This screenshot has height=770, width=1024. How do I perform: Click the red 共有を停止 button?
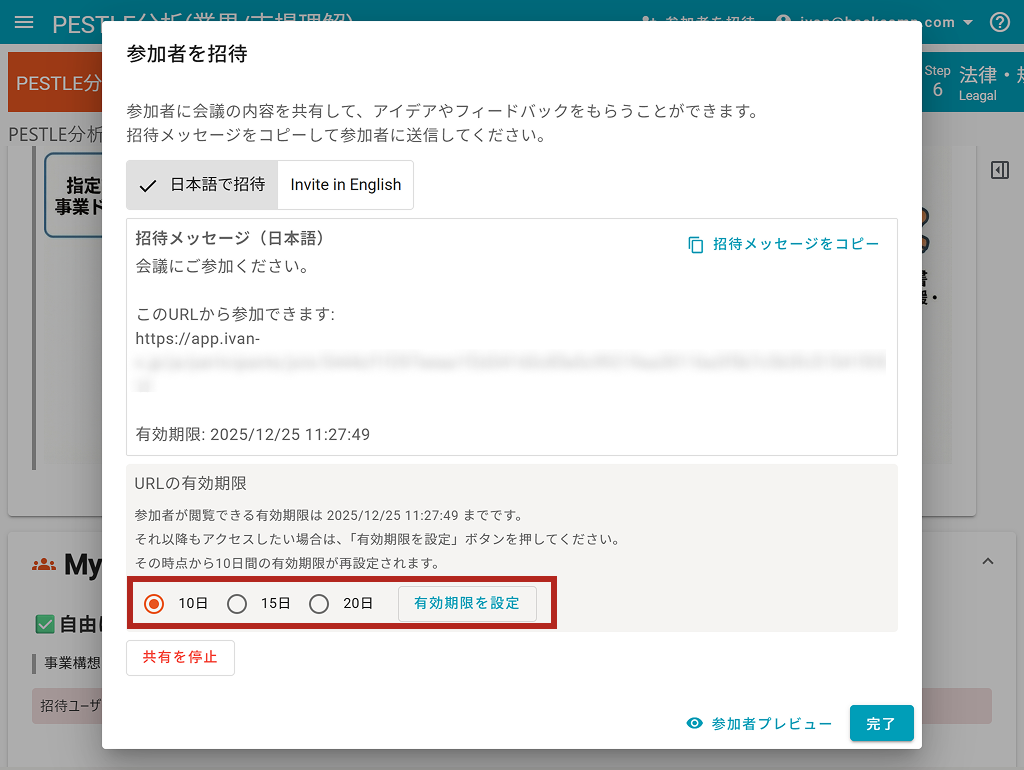click(x=180, y=658)
